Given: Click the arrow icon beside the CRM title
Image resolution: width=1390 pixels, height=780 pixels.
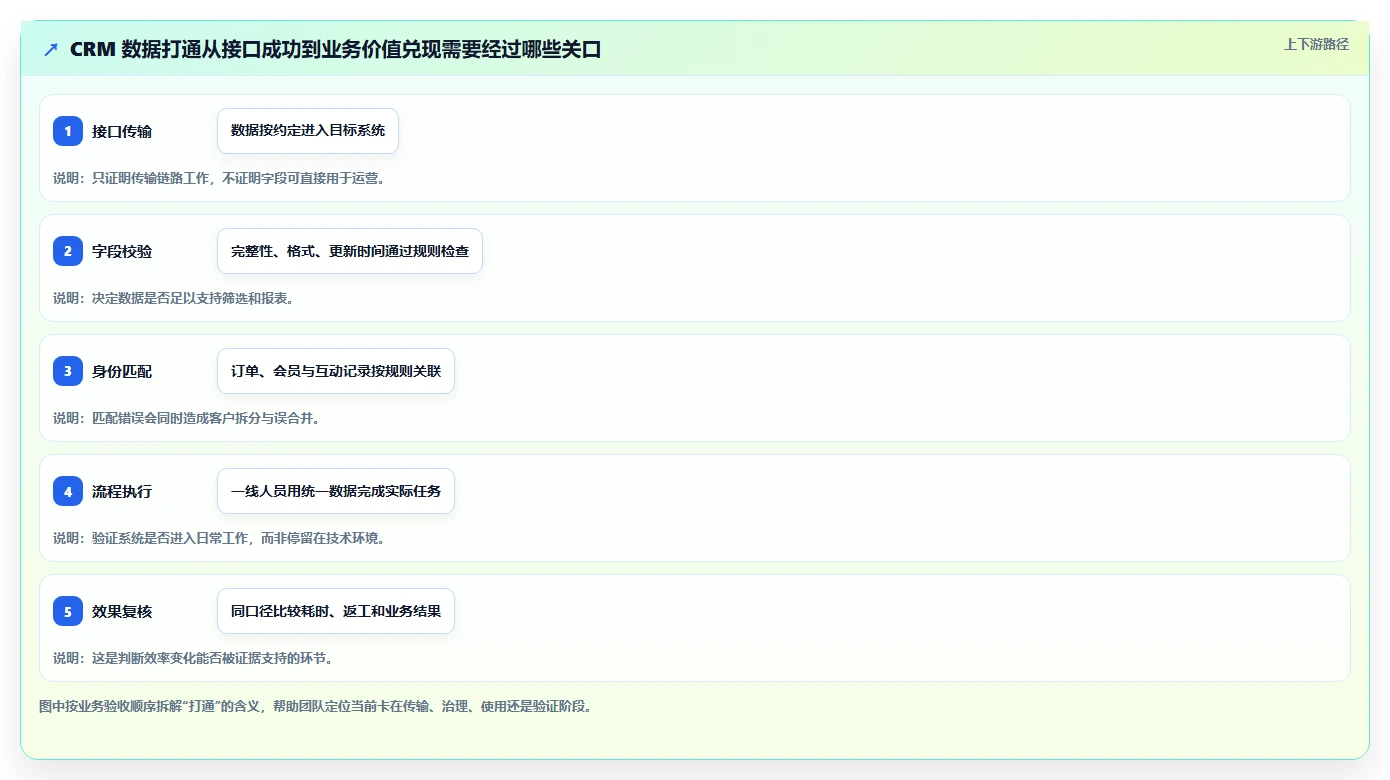Looking at the screenshot, I should pos(51,50).
